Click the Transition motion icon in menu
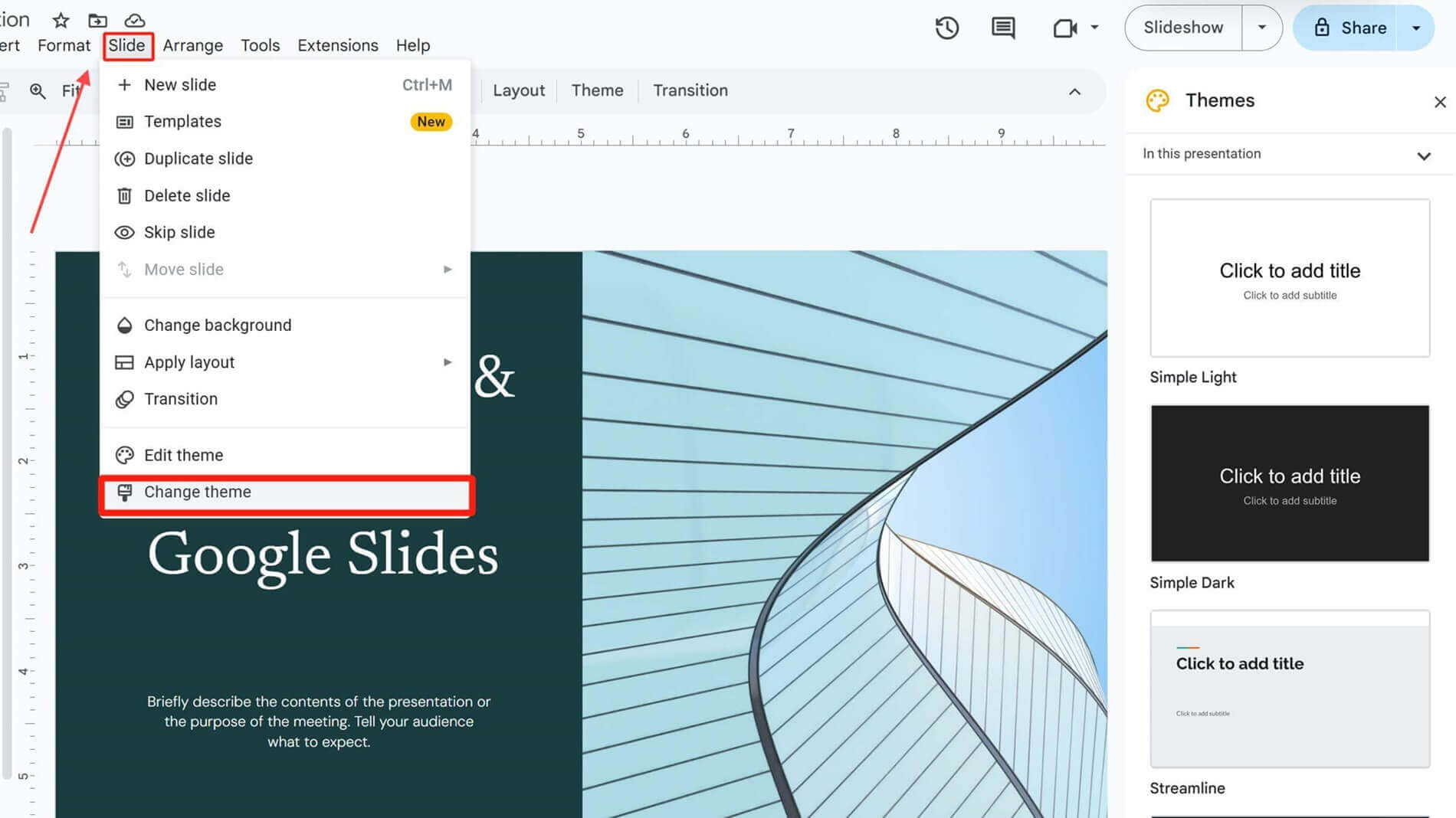The image size is (1456, 818). pos(124,399)
